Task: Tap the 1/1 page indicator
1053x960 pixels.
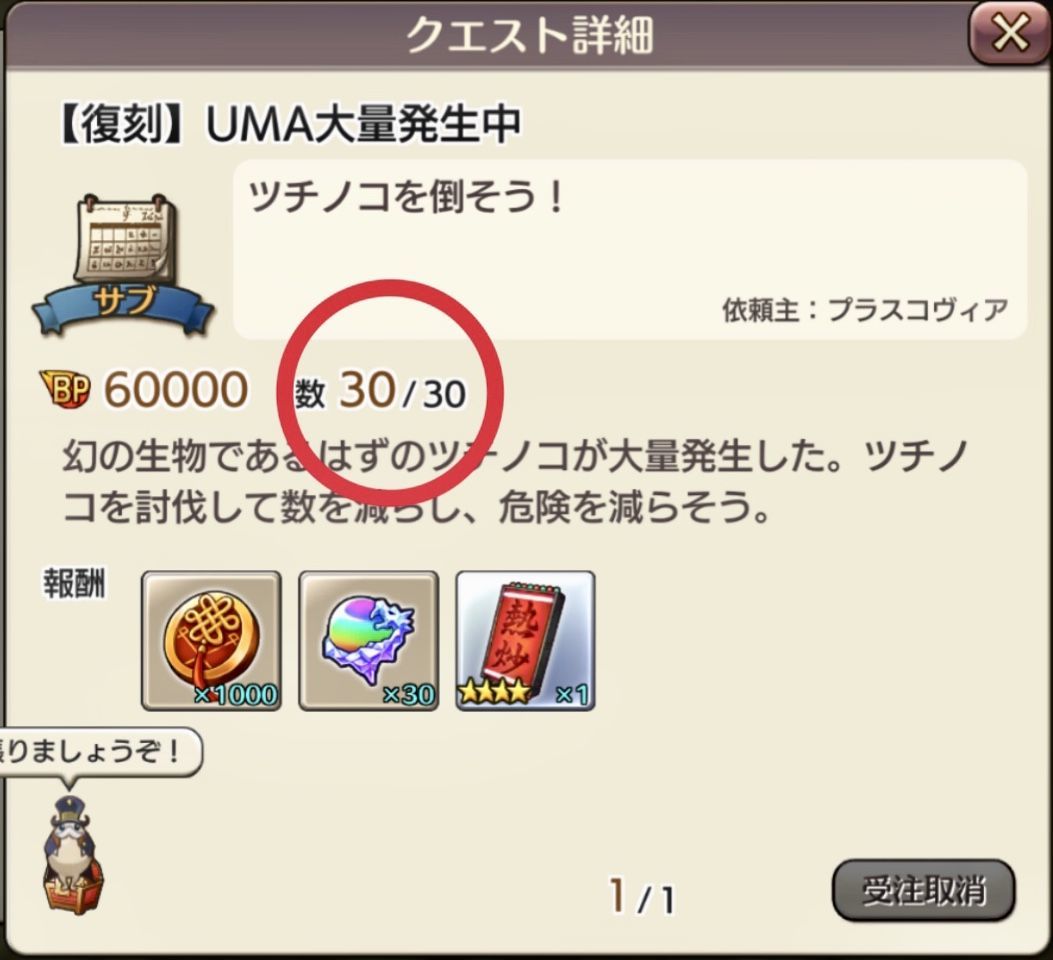Action: pos(642,897)
